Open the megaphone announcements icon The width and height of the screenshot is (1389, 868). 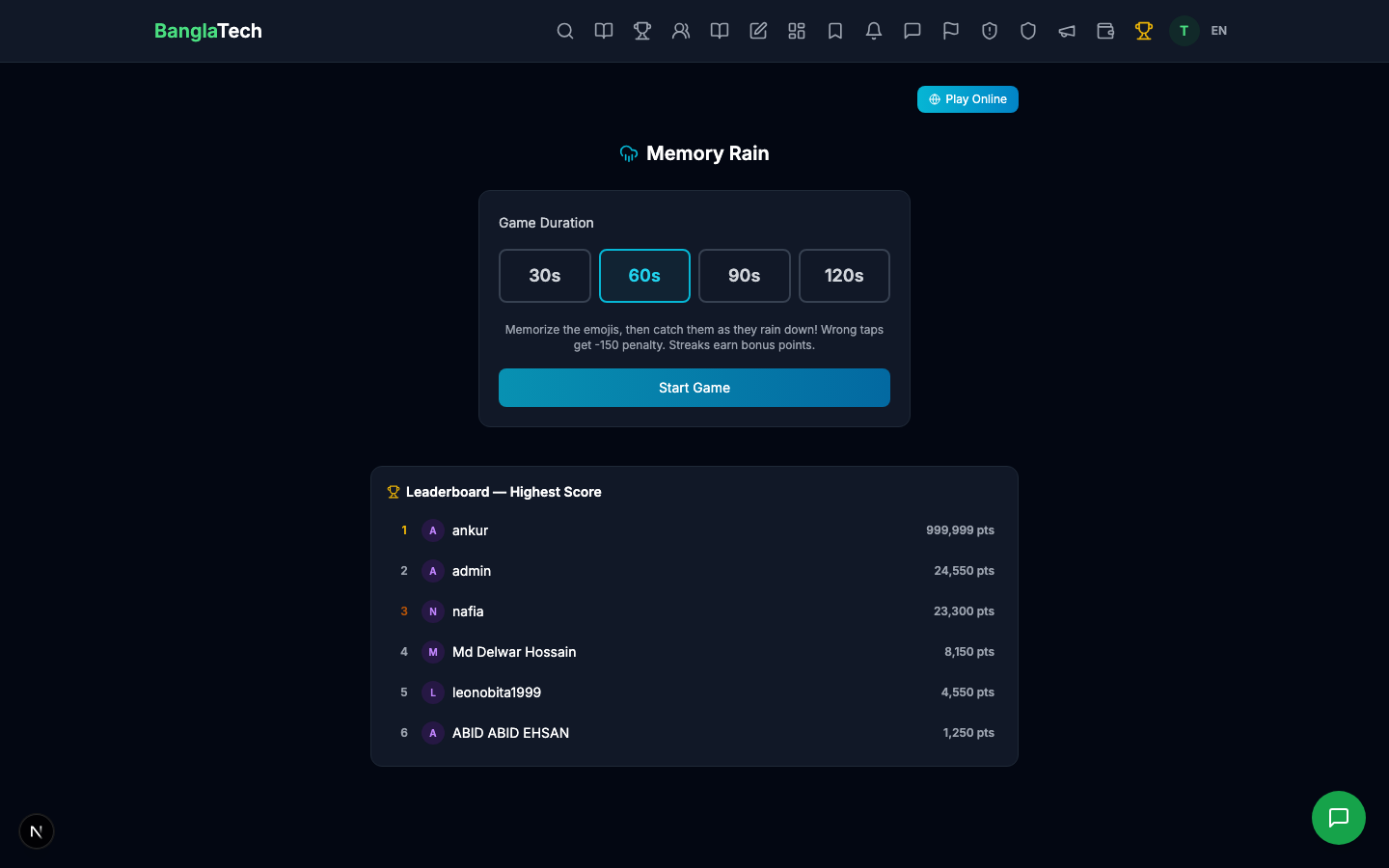tap(1067, 31)
